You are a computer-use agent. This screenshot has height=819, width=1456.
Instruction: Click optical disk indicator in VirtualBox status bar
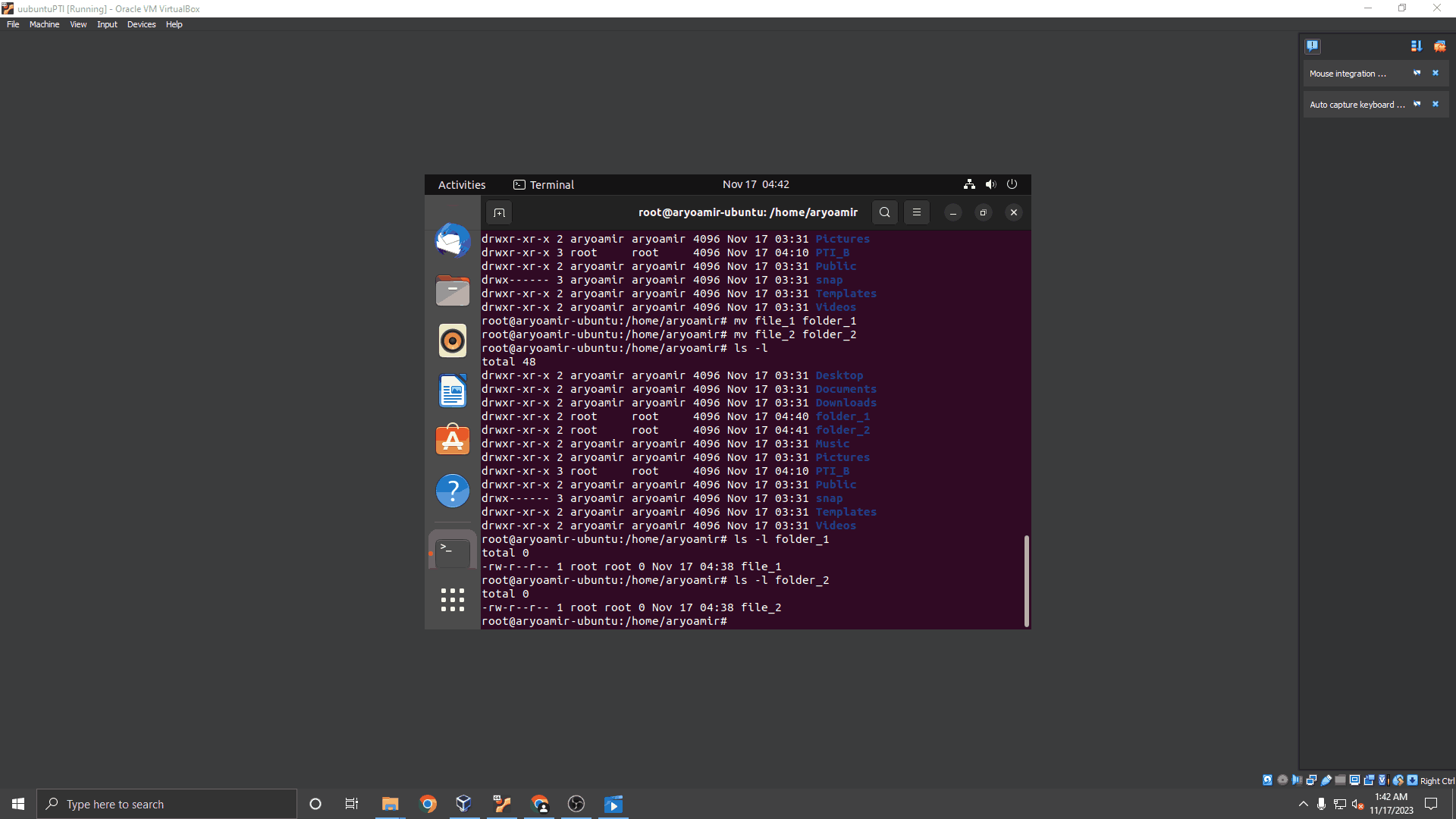[x=1282, y=780]
